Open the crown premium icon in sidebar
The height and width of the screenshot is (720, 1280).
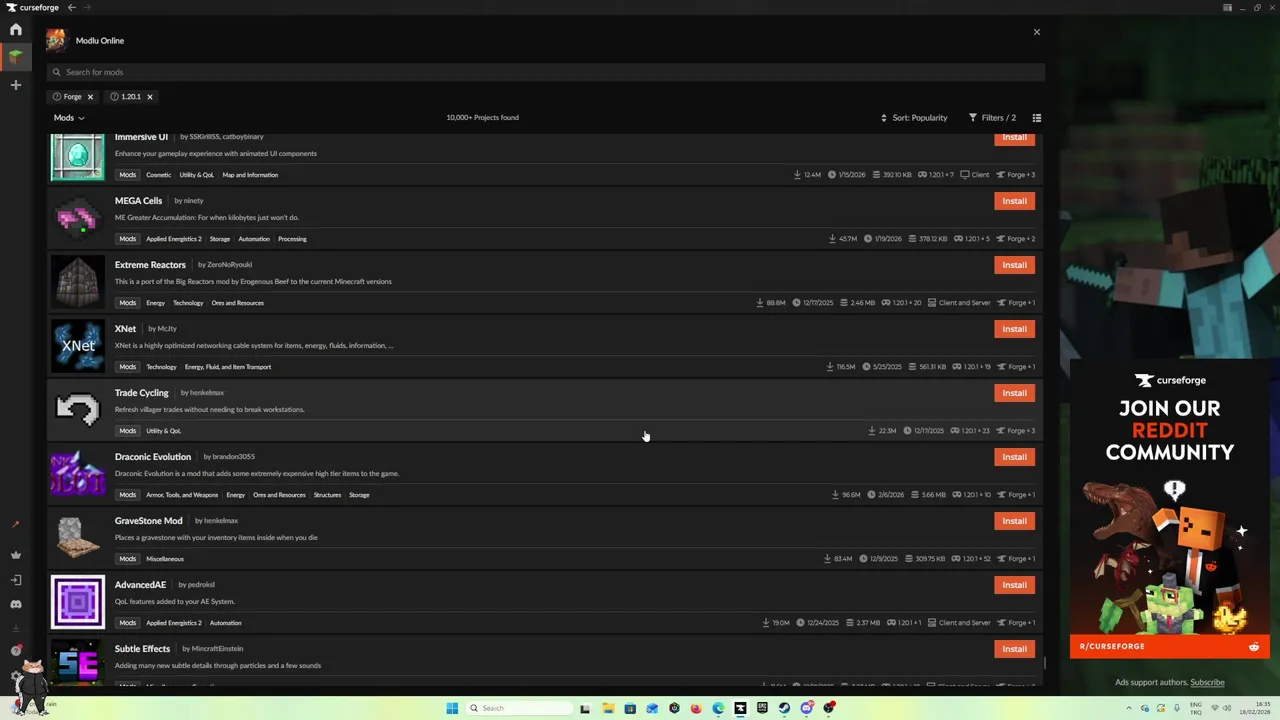[15, 555]
